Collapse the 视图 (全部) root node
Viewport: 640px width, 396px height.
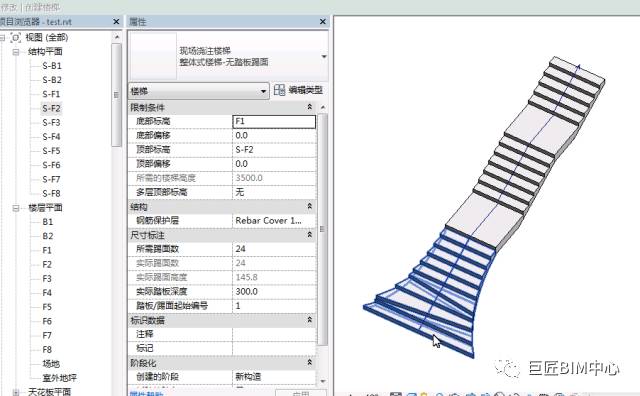click(2, 38)
